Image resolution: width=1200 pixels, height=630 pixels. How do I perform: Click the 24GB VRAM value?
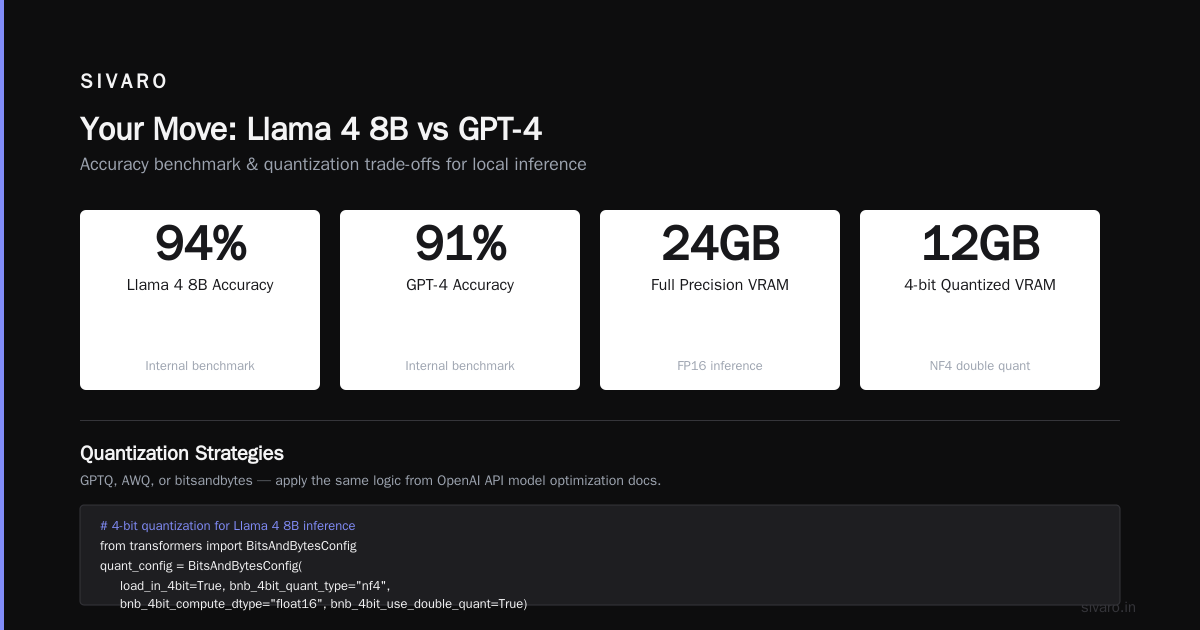pos(720,244)
